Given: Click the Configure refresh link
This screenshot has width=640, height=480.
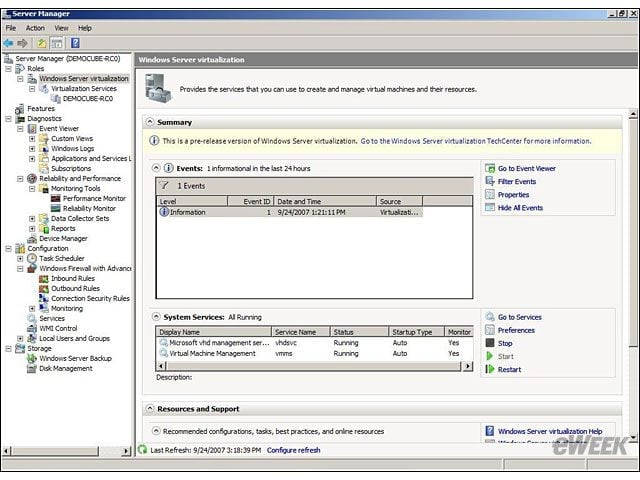Looking at the screenshot, I should (x=293, y=450).
